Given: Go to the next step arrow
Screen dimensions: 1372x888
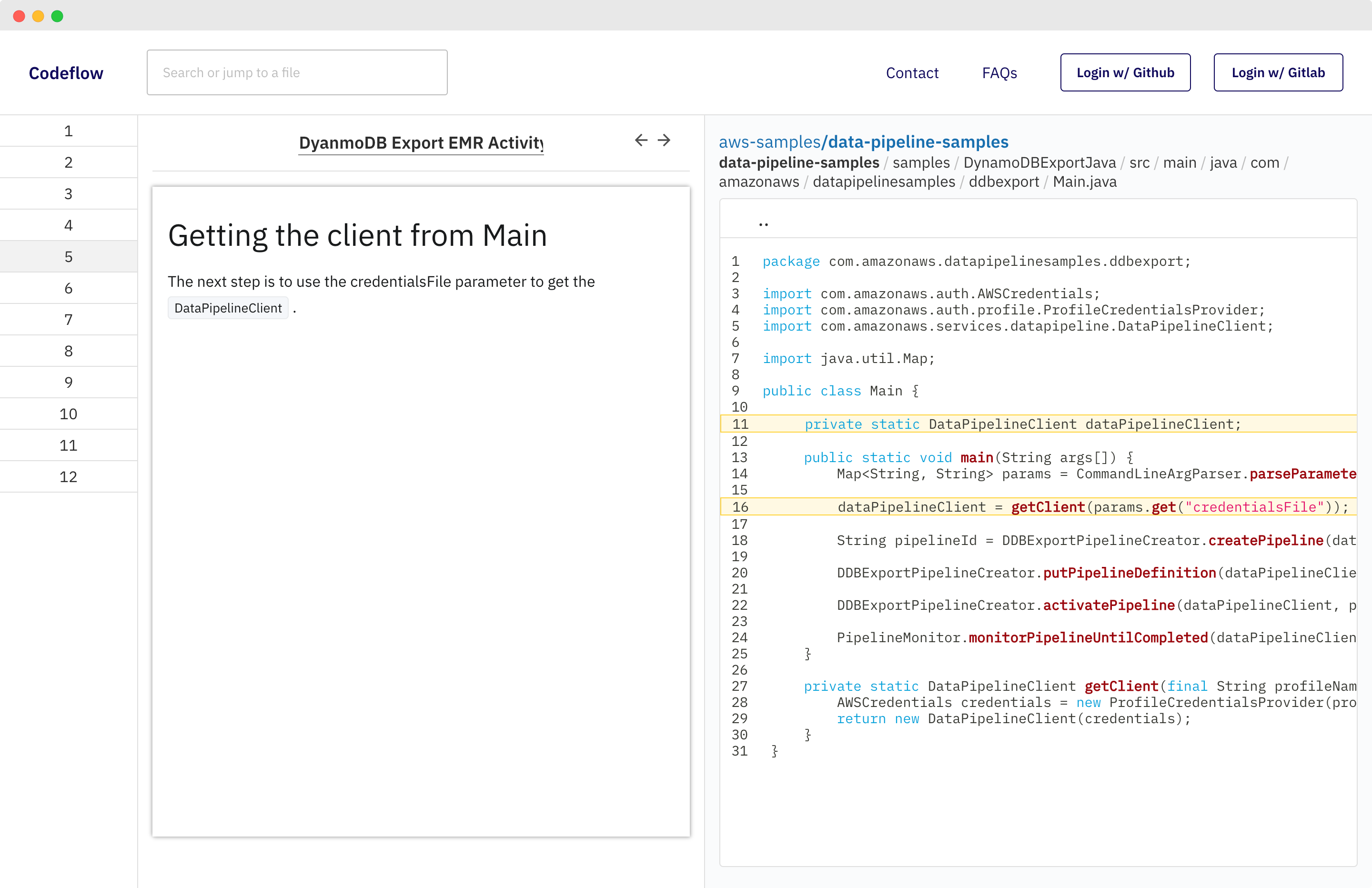Looking at the screenshot, I should click(x=664, y=140).
